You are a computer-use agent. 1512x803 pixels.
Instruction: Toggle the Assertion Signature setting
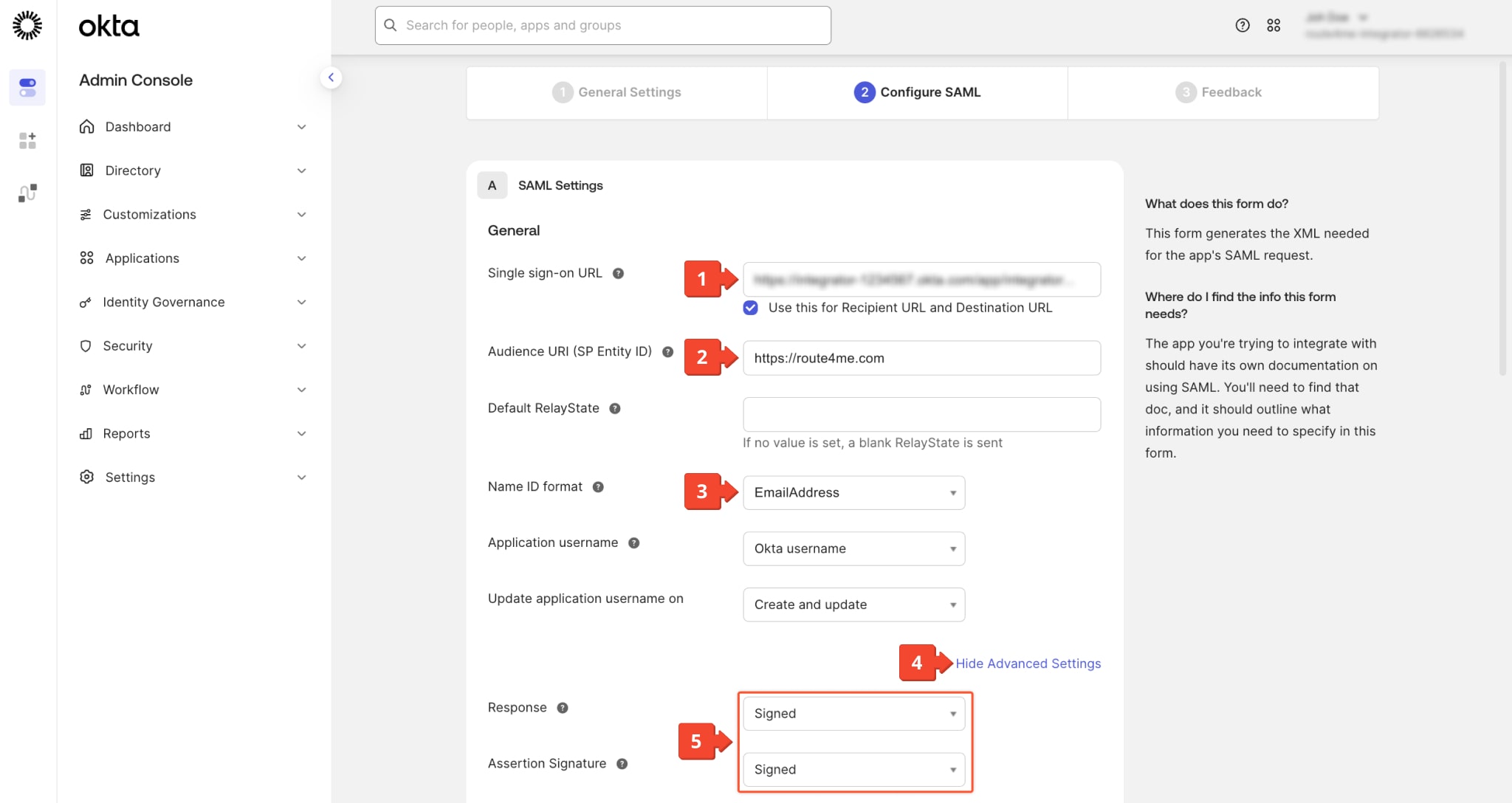tap(853, 769)
